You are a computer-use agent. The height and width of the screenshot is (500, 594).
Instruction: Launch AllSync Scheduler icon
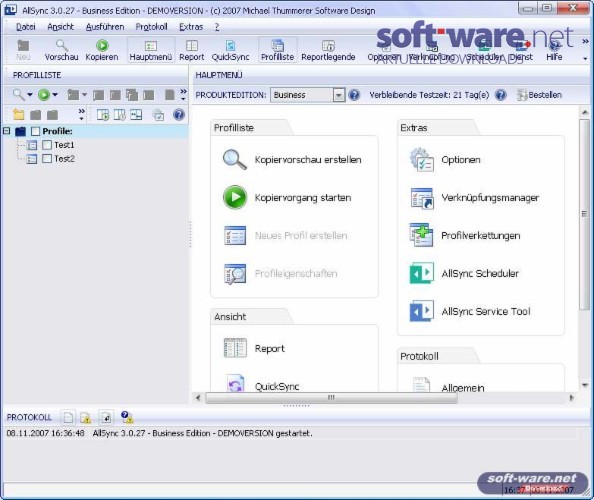[422, 273]
